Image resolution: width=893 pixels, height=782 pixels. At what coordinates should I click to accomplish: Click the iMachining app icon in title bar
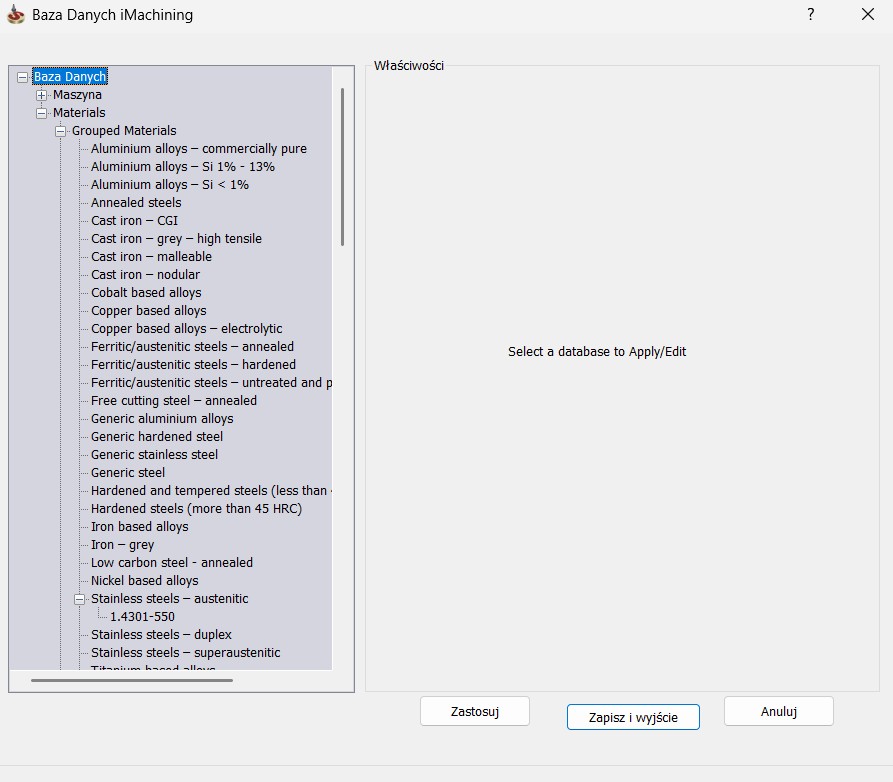(15, 15)
